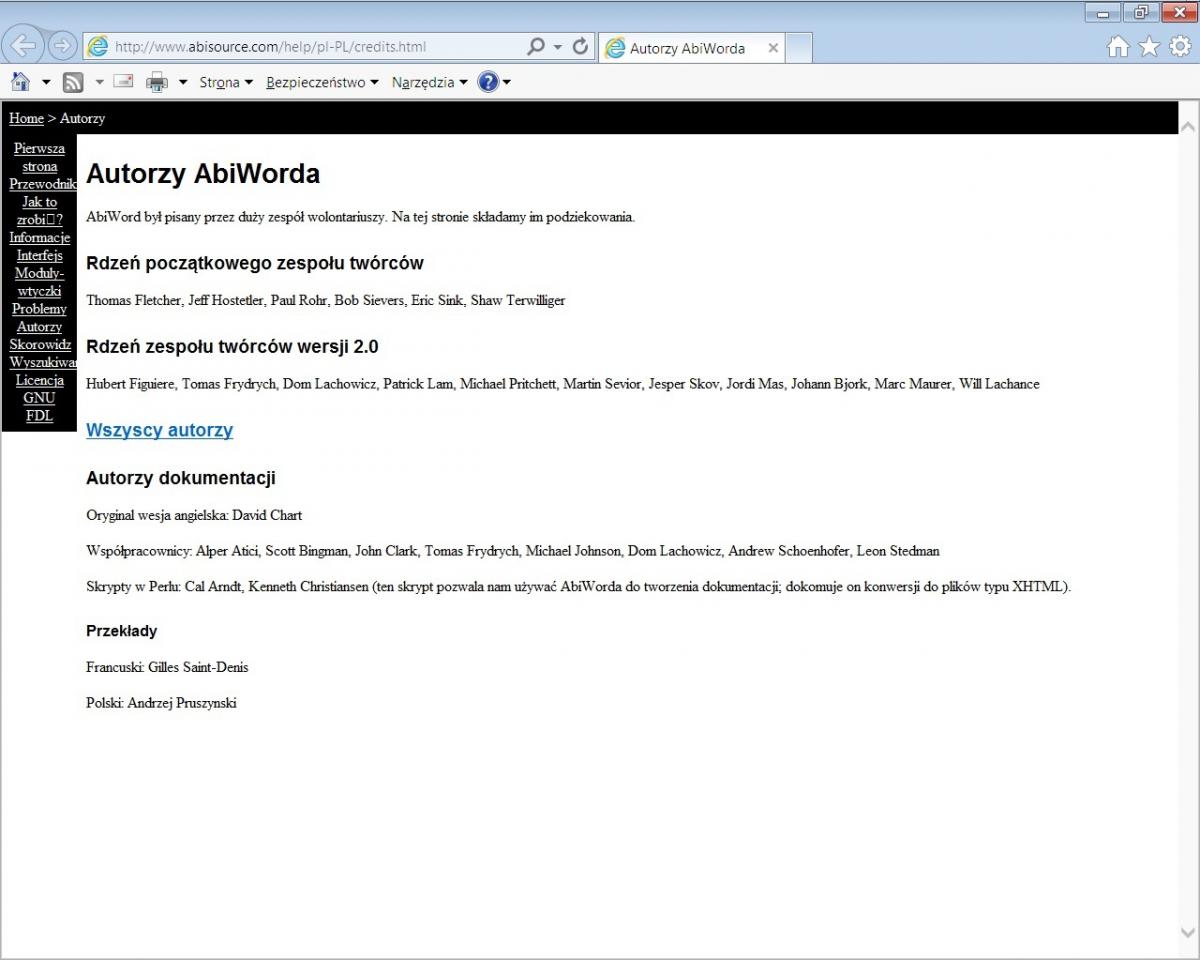This screenshot has height=960, width=1200.
Task: Click the Home icon in command bar
Action: (x=20, y=82)
